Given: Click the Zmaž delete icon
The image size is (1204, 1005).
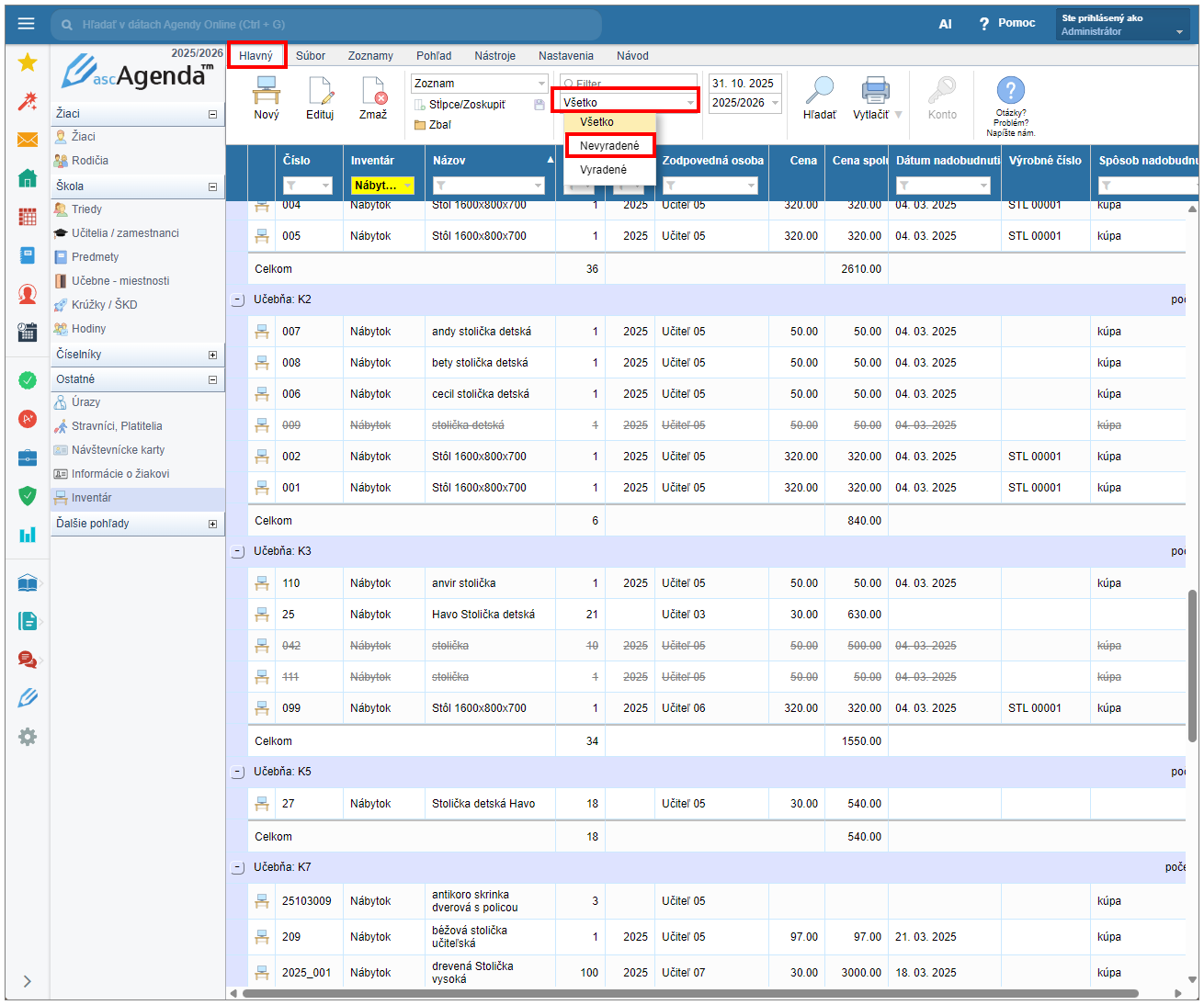Looking at the screenshot, I should click(373, 91).
